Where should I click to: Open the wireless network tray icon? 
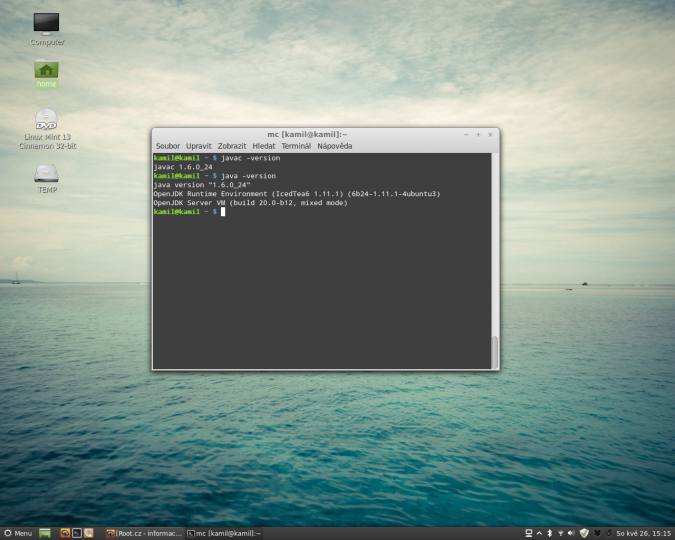coord(560,533)
